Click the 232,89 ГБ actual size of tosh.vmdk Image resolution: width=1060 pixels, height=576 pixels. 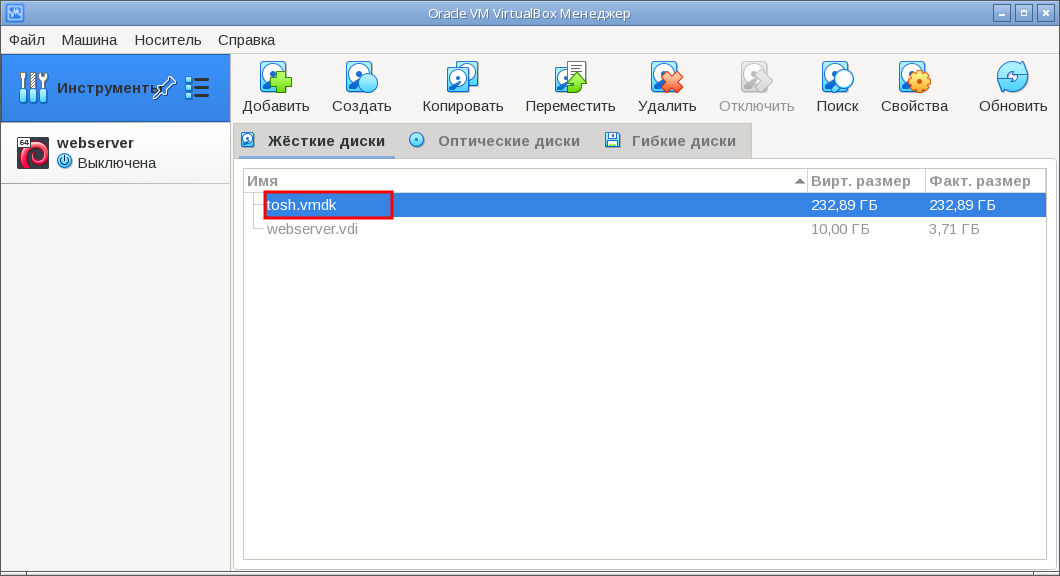962,205
